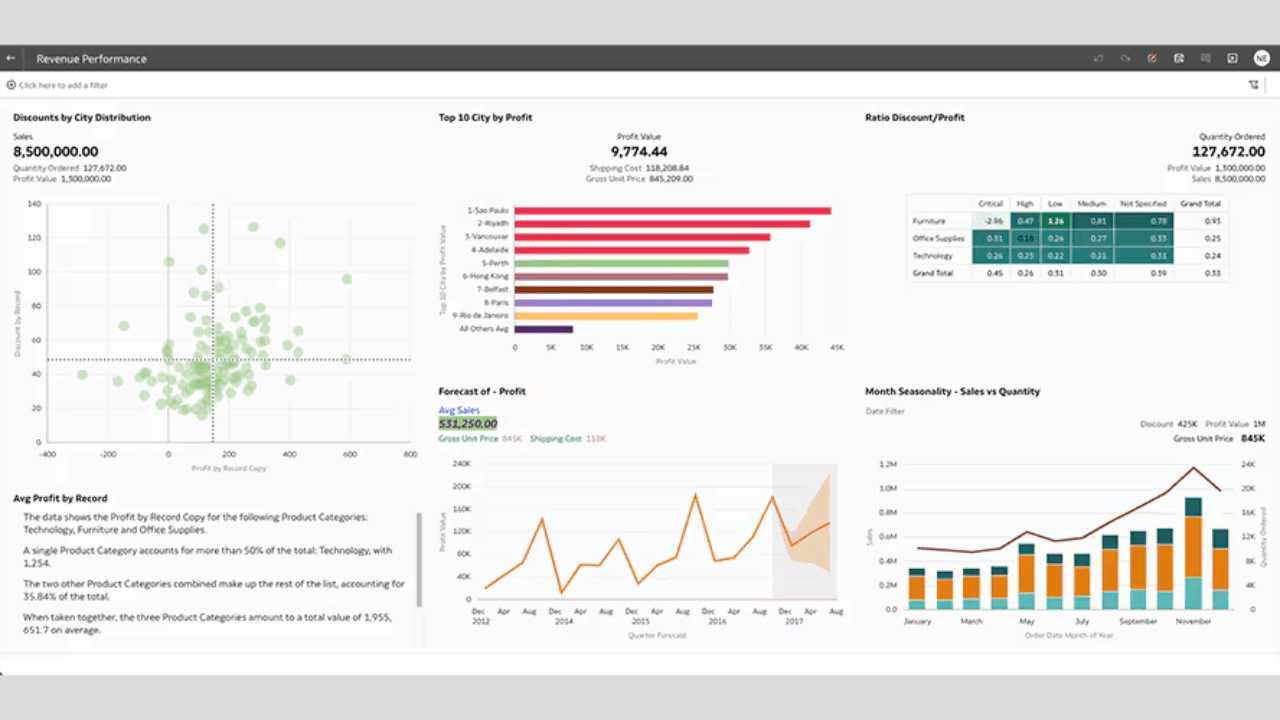Click the Grand Total column header
This screenshot has width=1280, height=720.
point(1200,203)
